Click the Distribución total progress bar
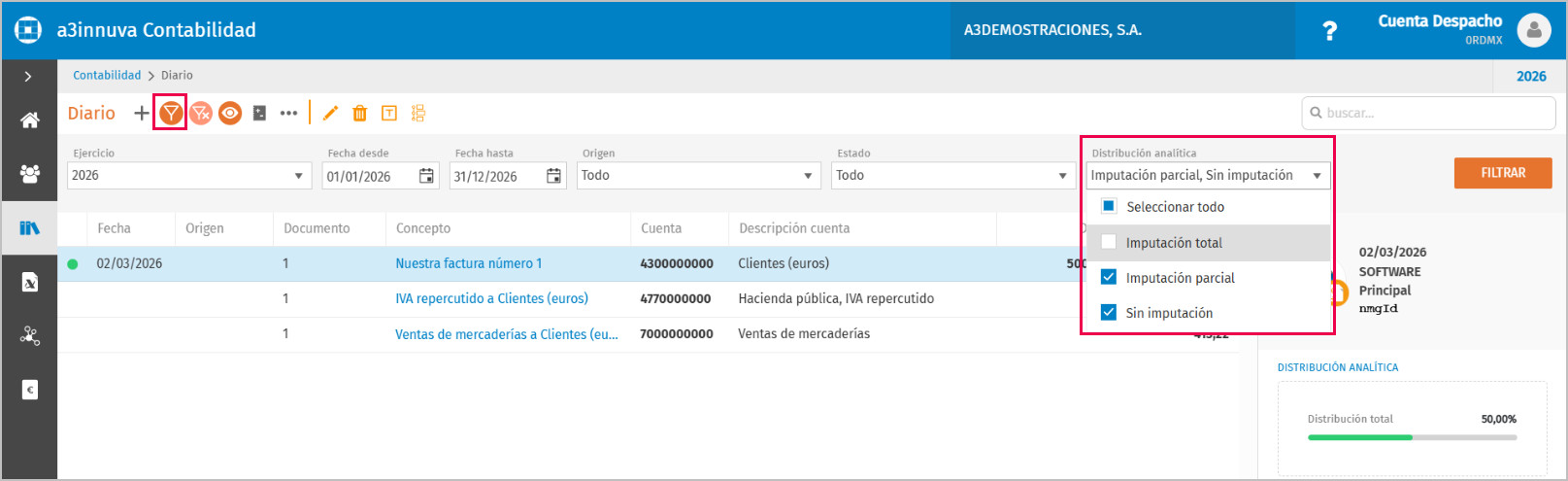 tap(1412, 437)
